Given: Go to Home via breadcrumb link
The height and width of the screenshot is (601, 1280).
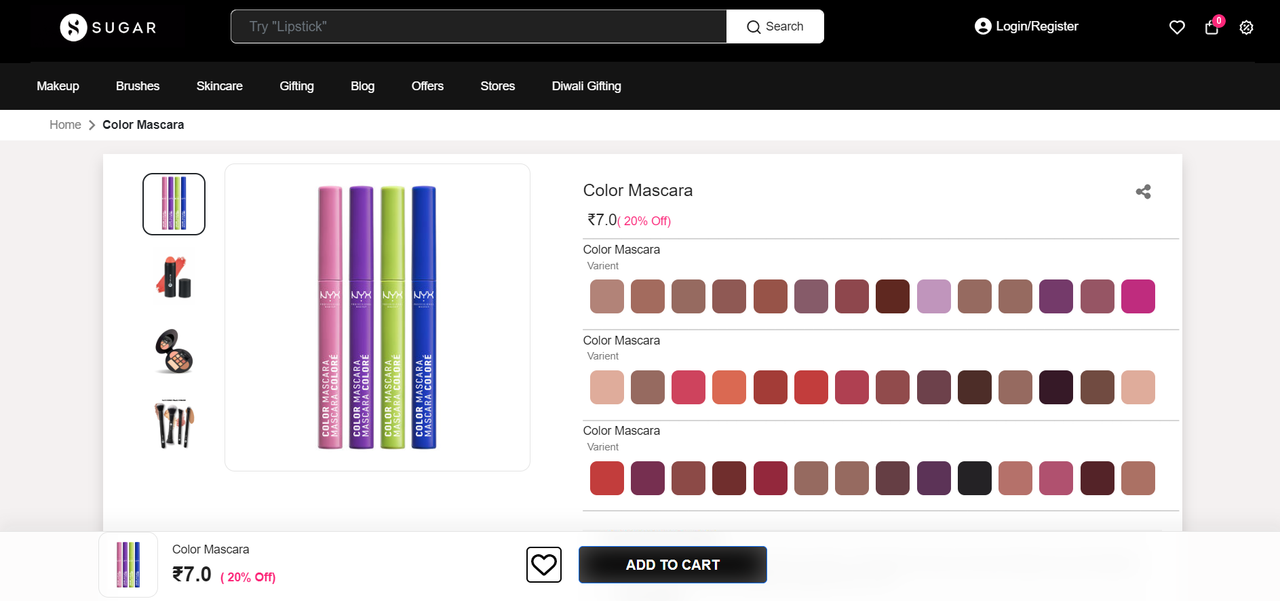Looking at the screenshot, I should [x=65, y=125].
